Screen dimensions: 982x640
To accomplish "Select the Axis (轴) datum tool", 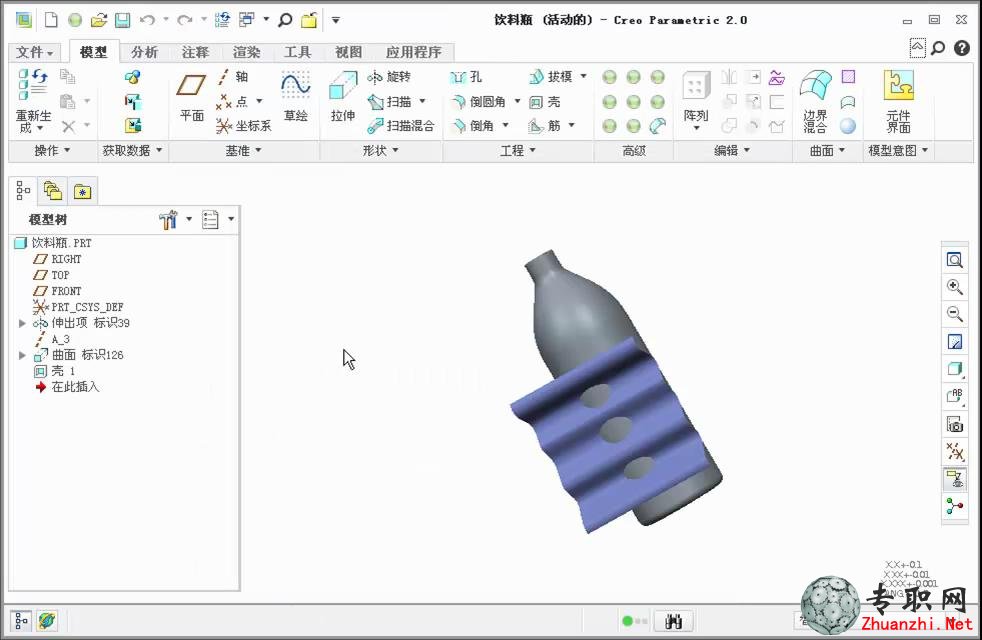I will 233,76.
